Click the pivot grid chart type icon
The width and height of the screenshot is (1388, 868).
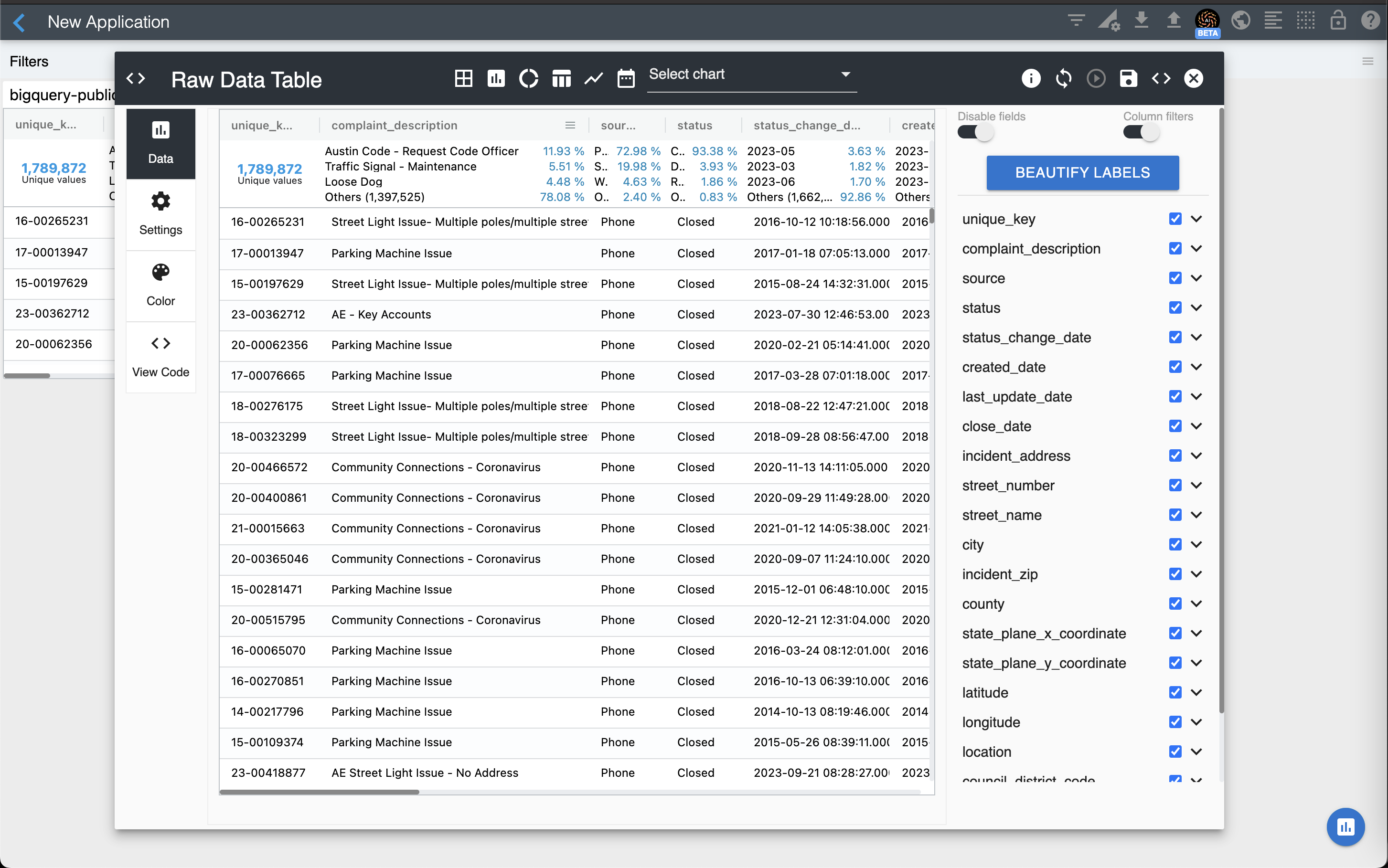tap(463, 79)
